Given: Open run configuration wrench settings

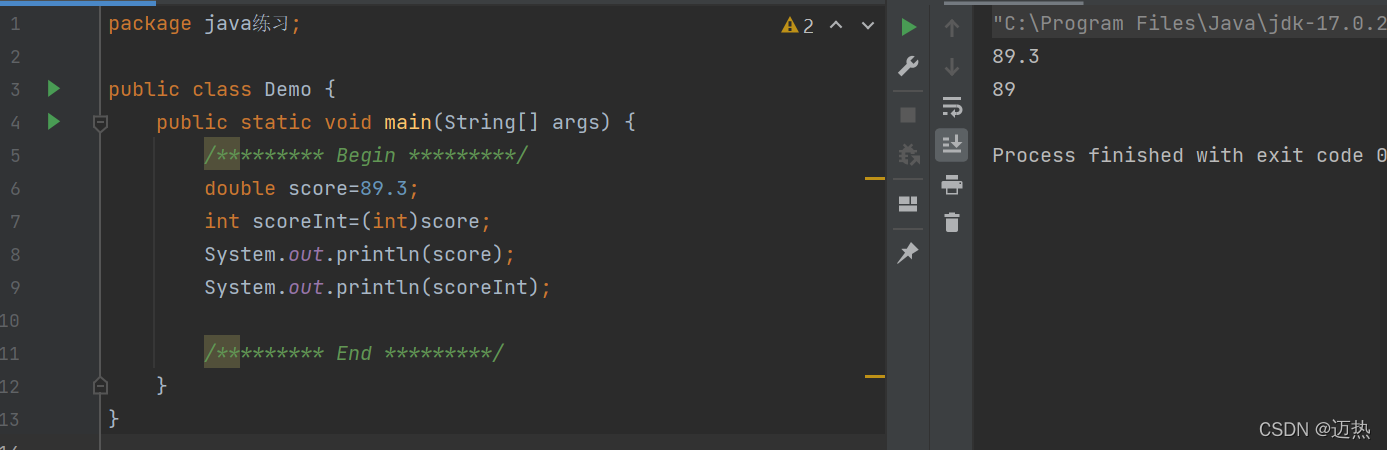Looking at the screenshot, I should coord(908,66).
